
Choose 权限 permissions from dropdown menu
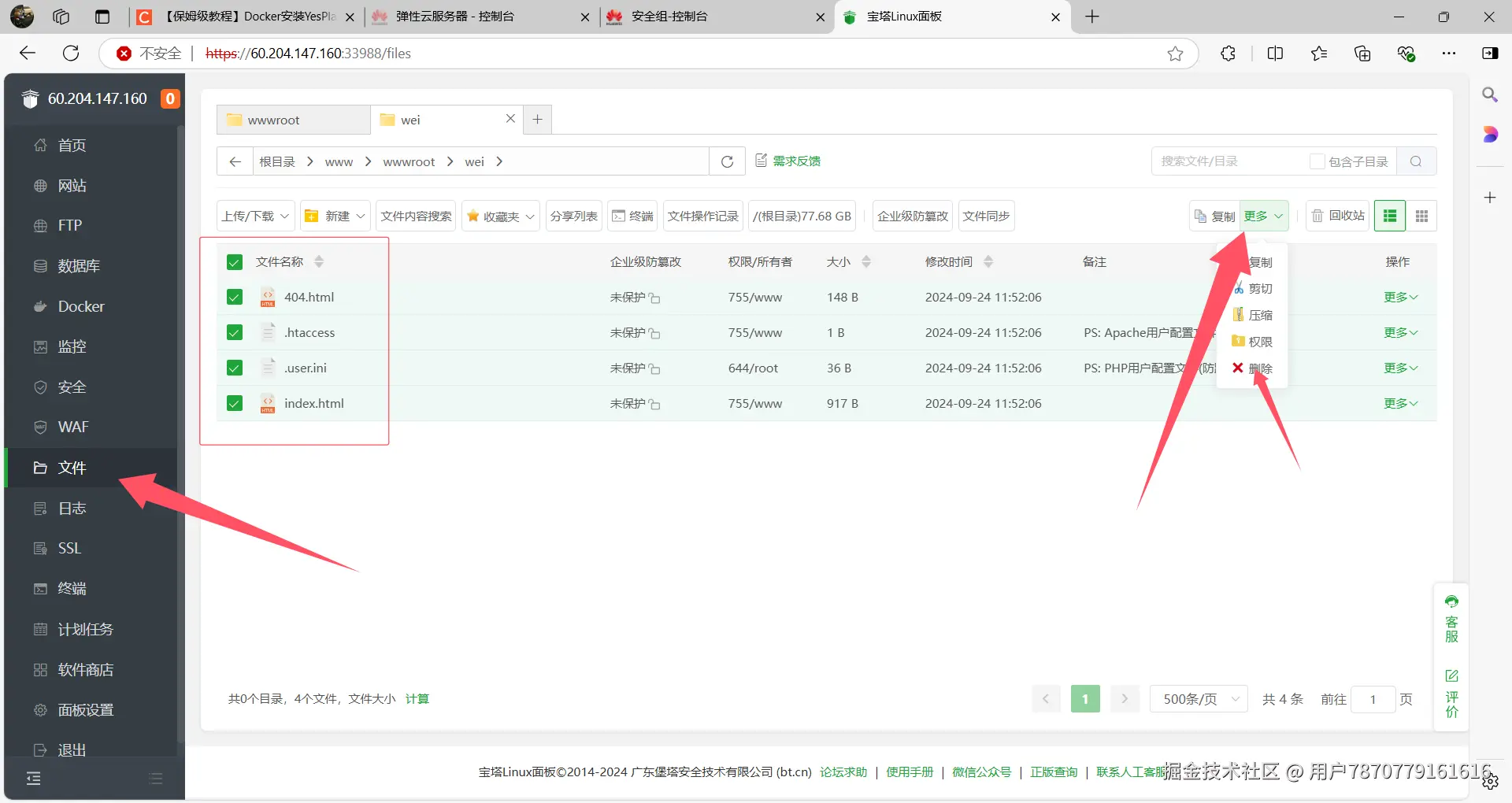pos(1254,342)
